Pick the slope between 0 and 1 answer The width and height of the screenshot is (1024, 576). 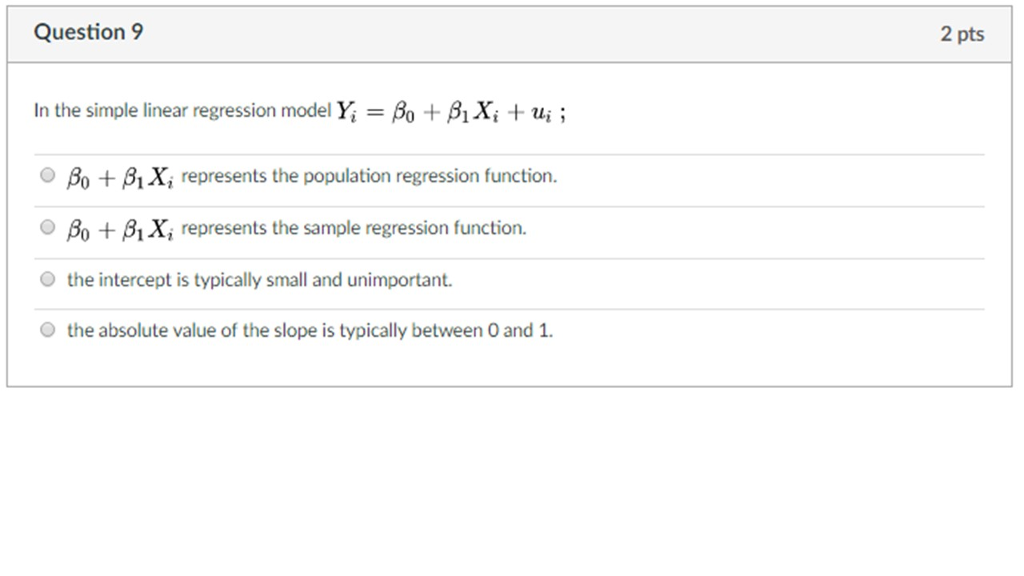[x=46, y=328]
